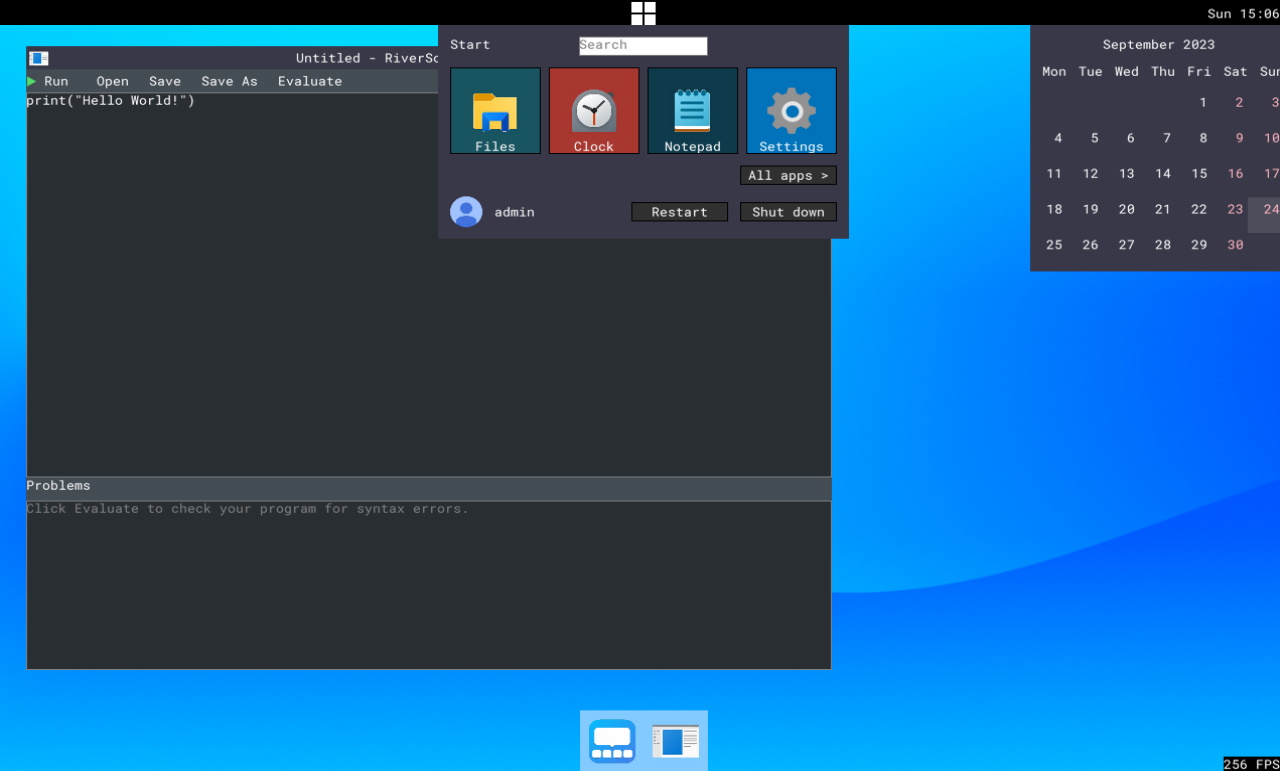Select September 30 in the calendar
Screen dimensions: 1280x771
[1235, 245]
